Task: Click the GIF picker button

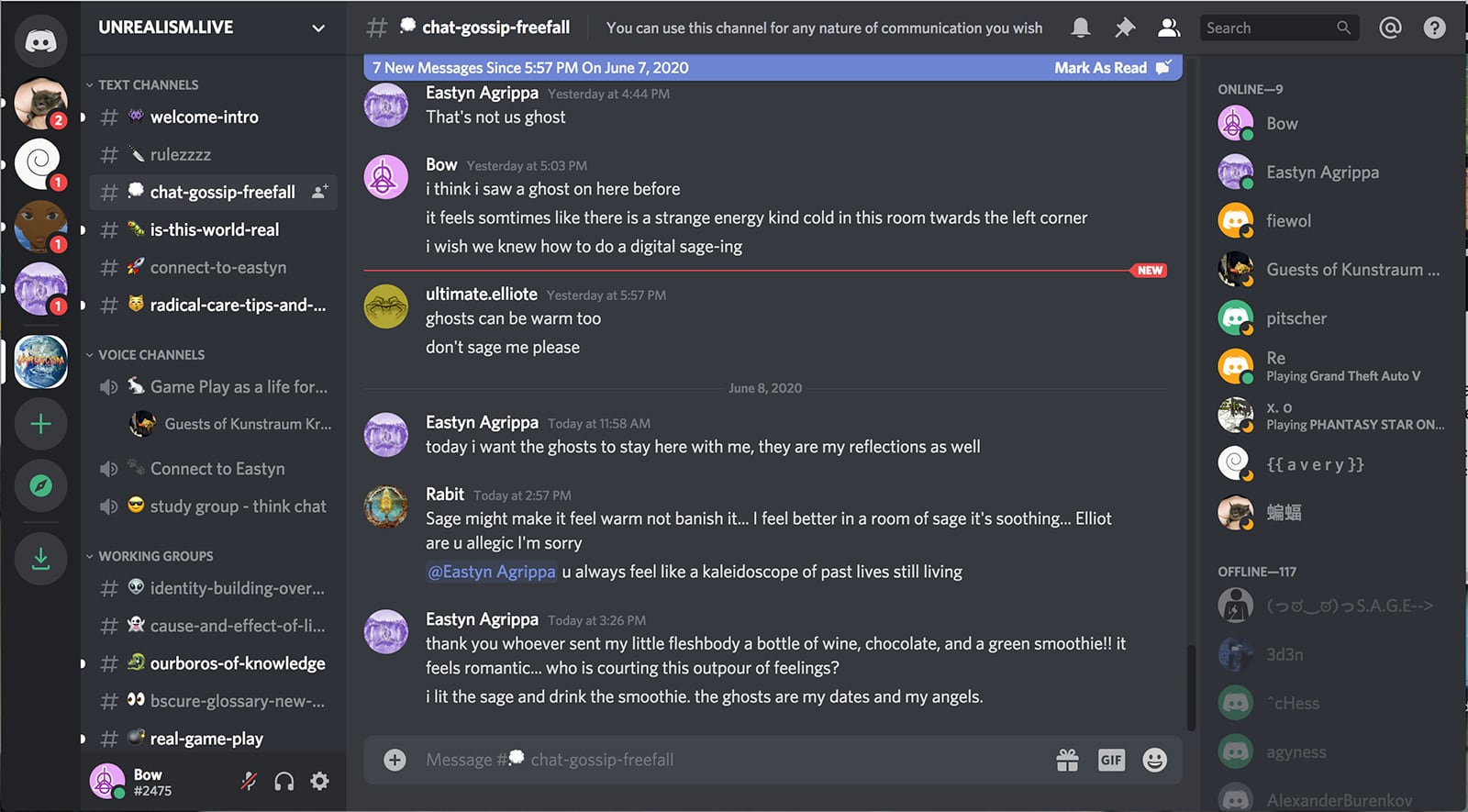Action: point(1111,760)
